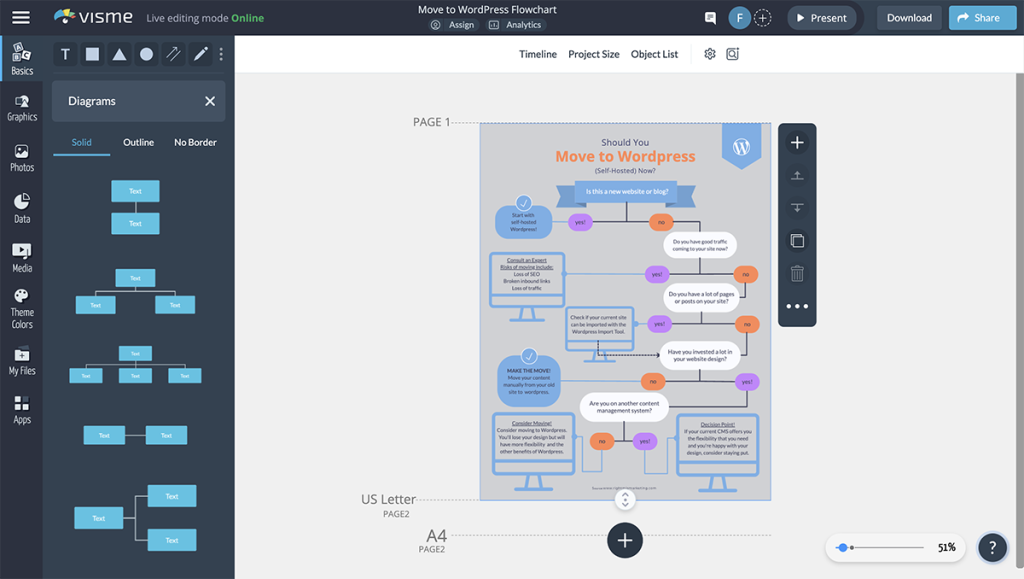The width and height of the screenshot is (1024, 579).
Task: Open the Theme Colors panel
Action: click(x=22, y=308)
